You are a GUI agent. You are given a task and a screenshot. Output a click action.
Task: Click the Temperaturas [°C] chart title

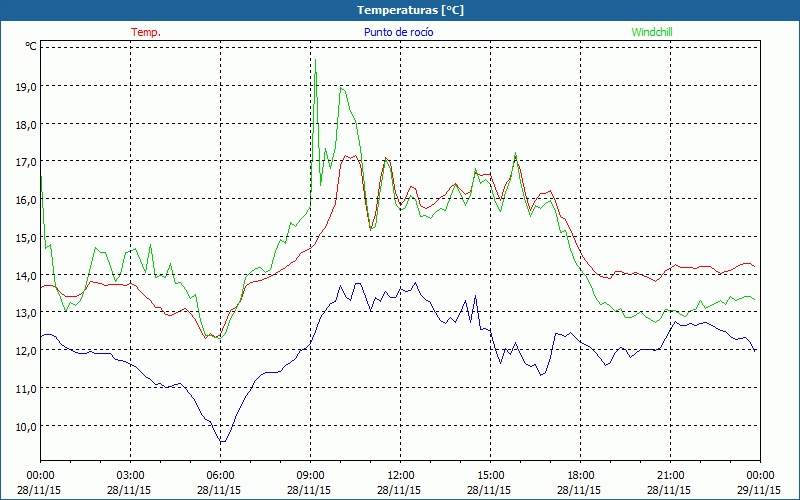410,10
